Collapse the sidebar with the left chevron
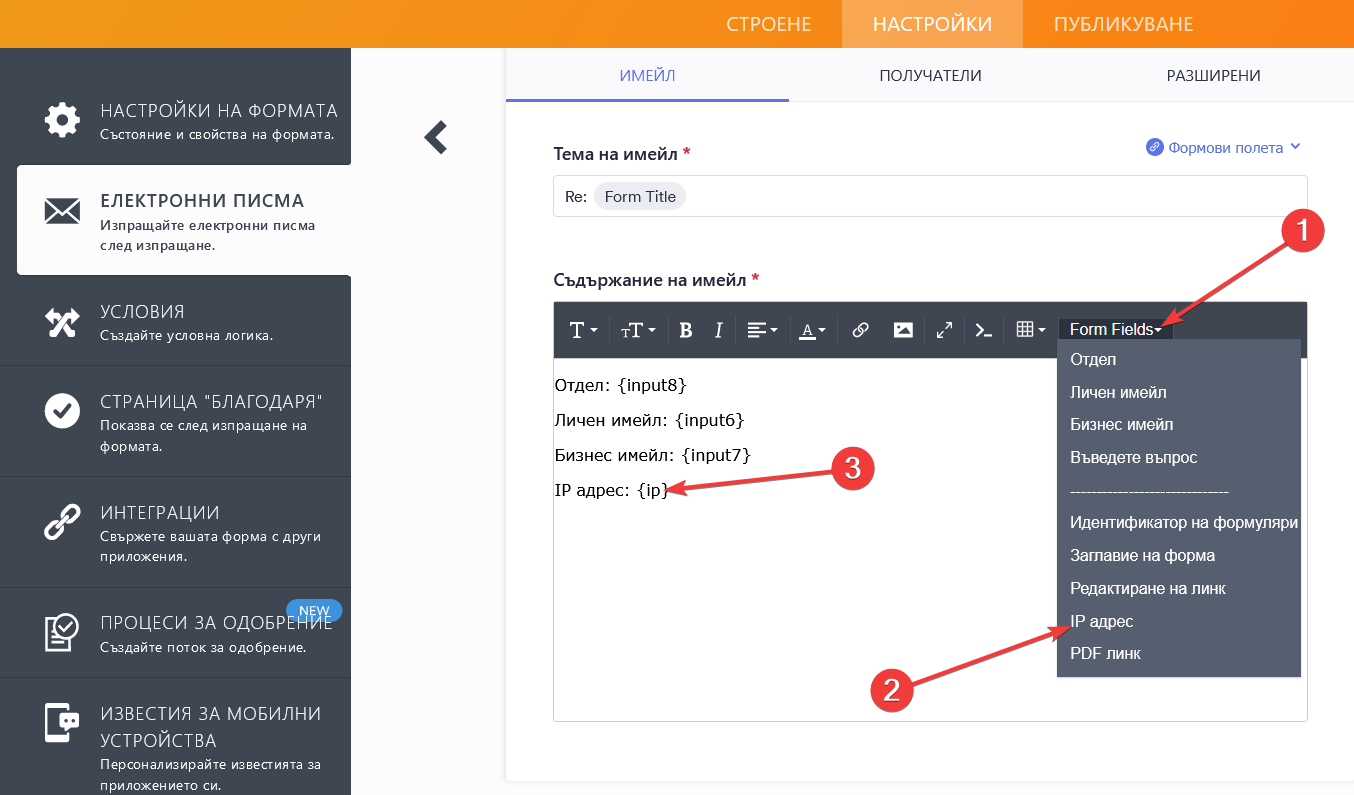 435,137
